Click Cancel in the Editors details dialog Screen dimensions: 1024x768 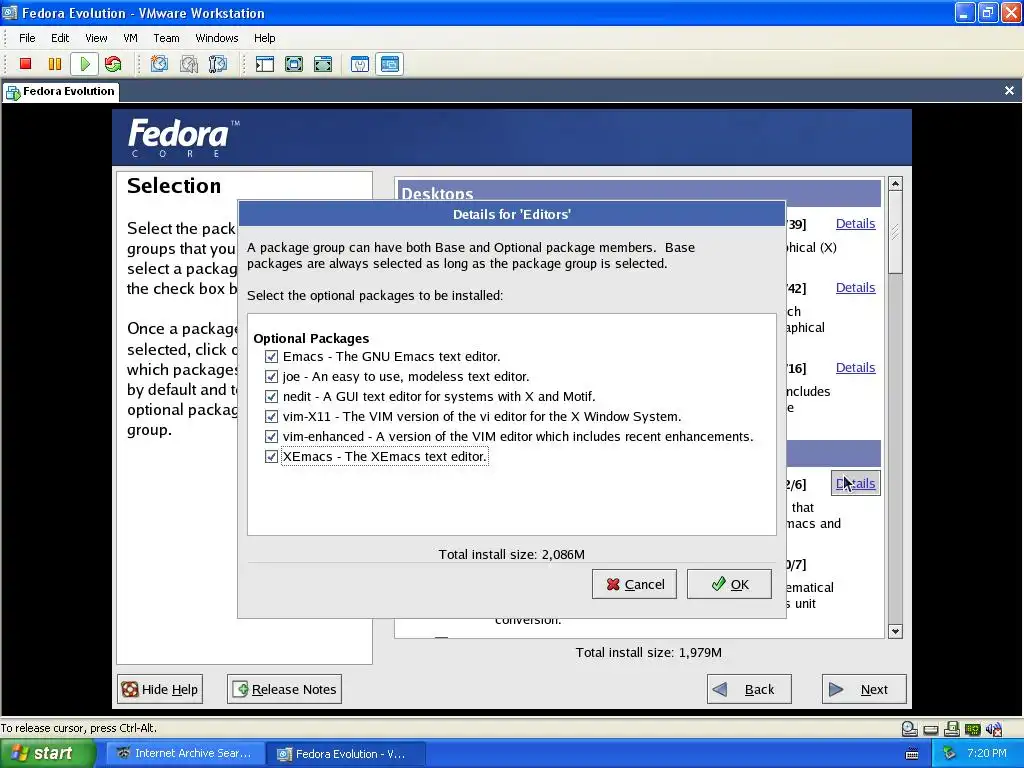click(634, 584)
